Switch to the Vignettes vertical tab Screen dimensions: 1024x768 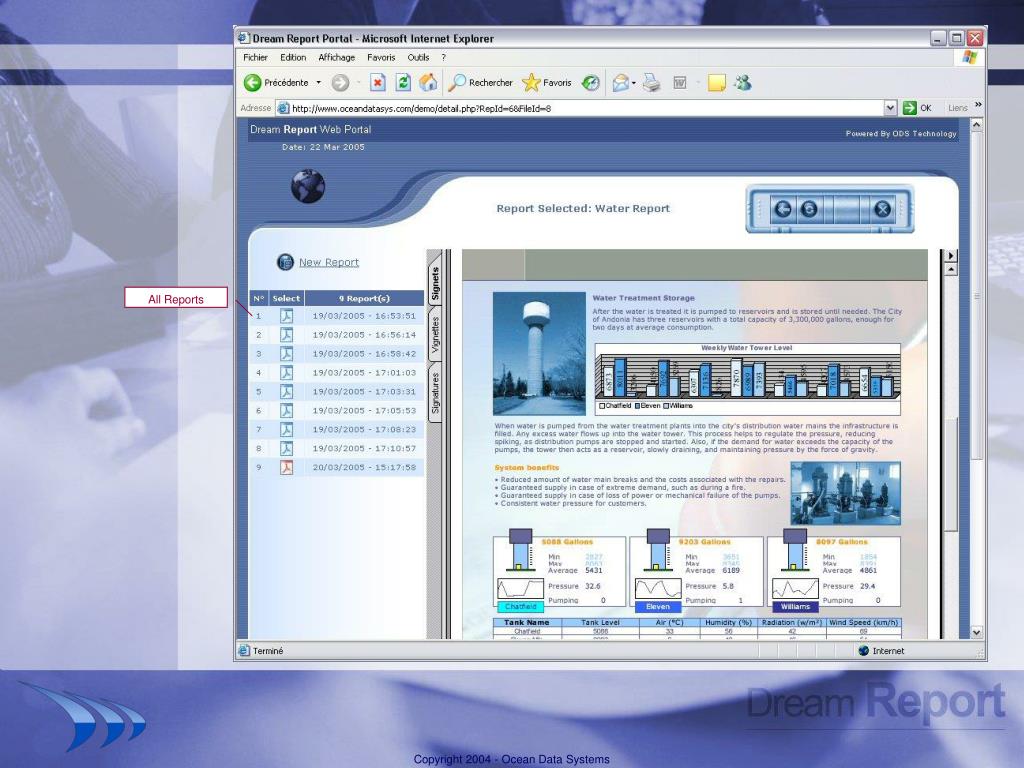tap(435, 334)
